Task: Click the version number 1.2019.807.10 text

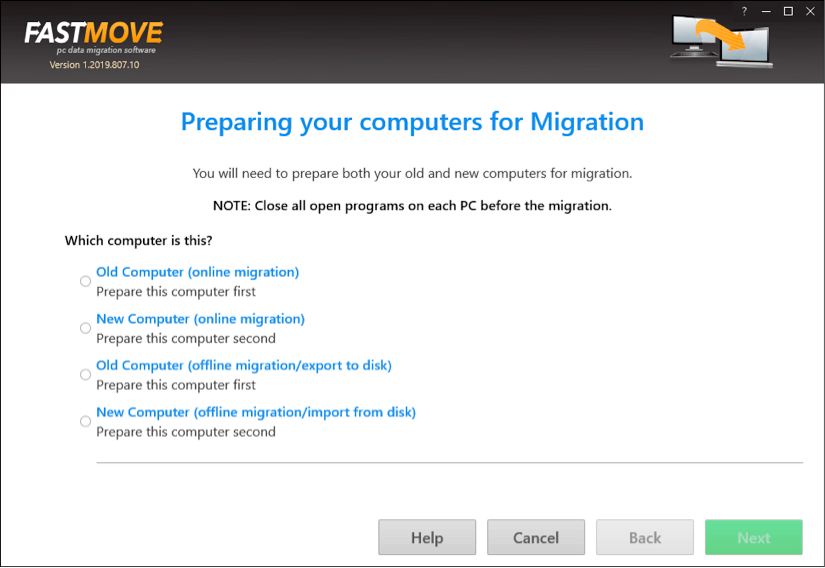Action: click(95, 65)
